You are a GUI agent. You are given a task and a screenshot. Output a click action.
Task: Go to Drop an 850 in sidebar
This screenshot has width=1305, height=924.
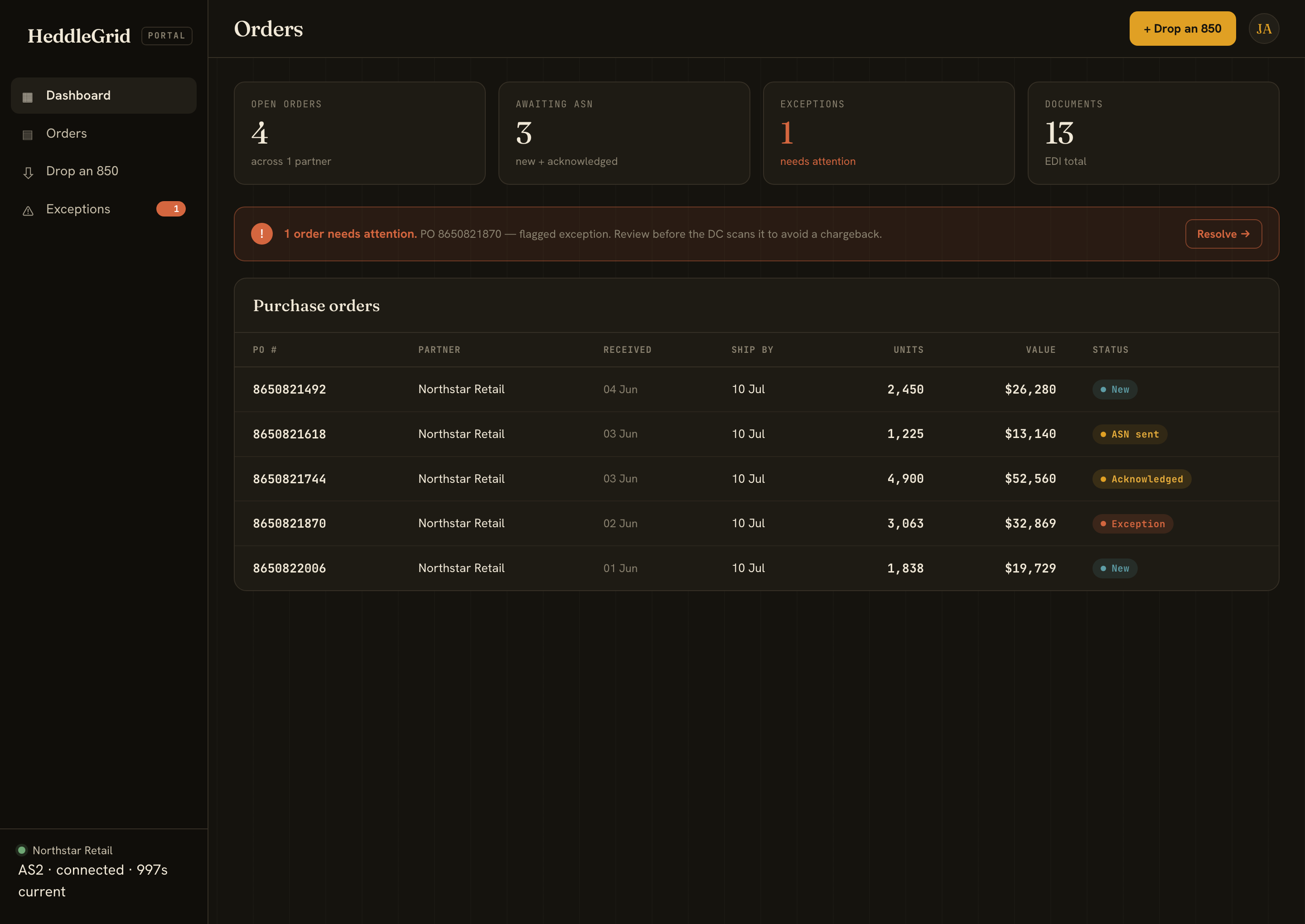[x=104, y=171]
